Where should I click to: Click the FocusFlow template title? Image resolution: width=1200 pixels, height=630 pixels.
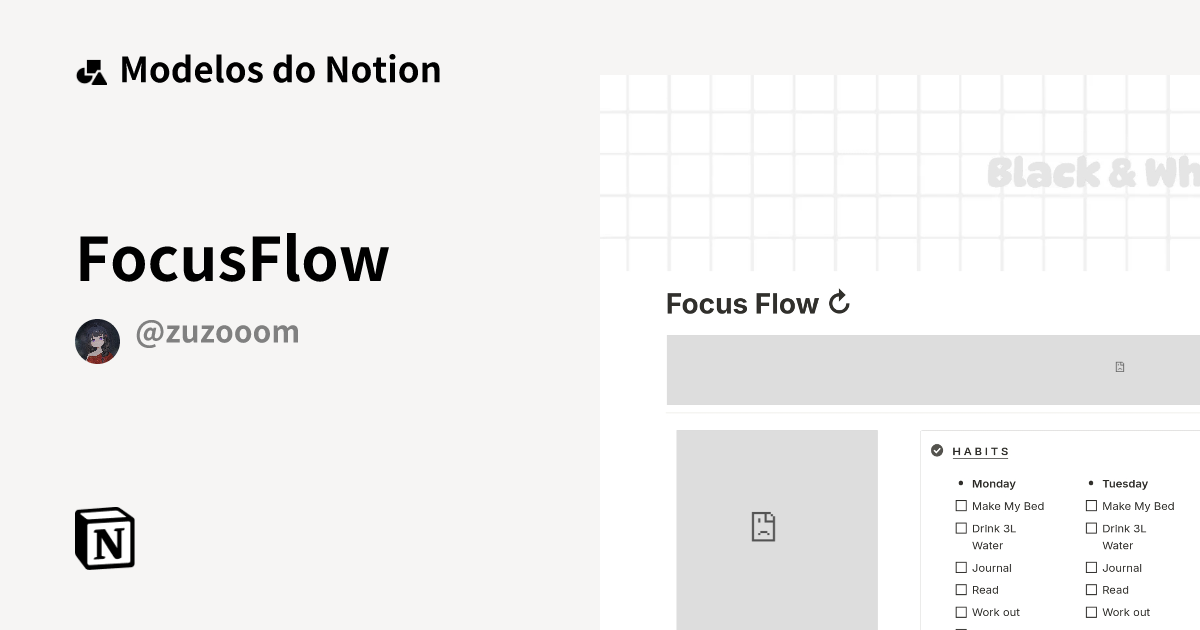click(232, 258)
